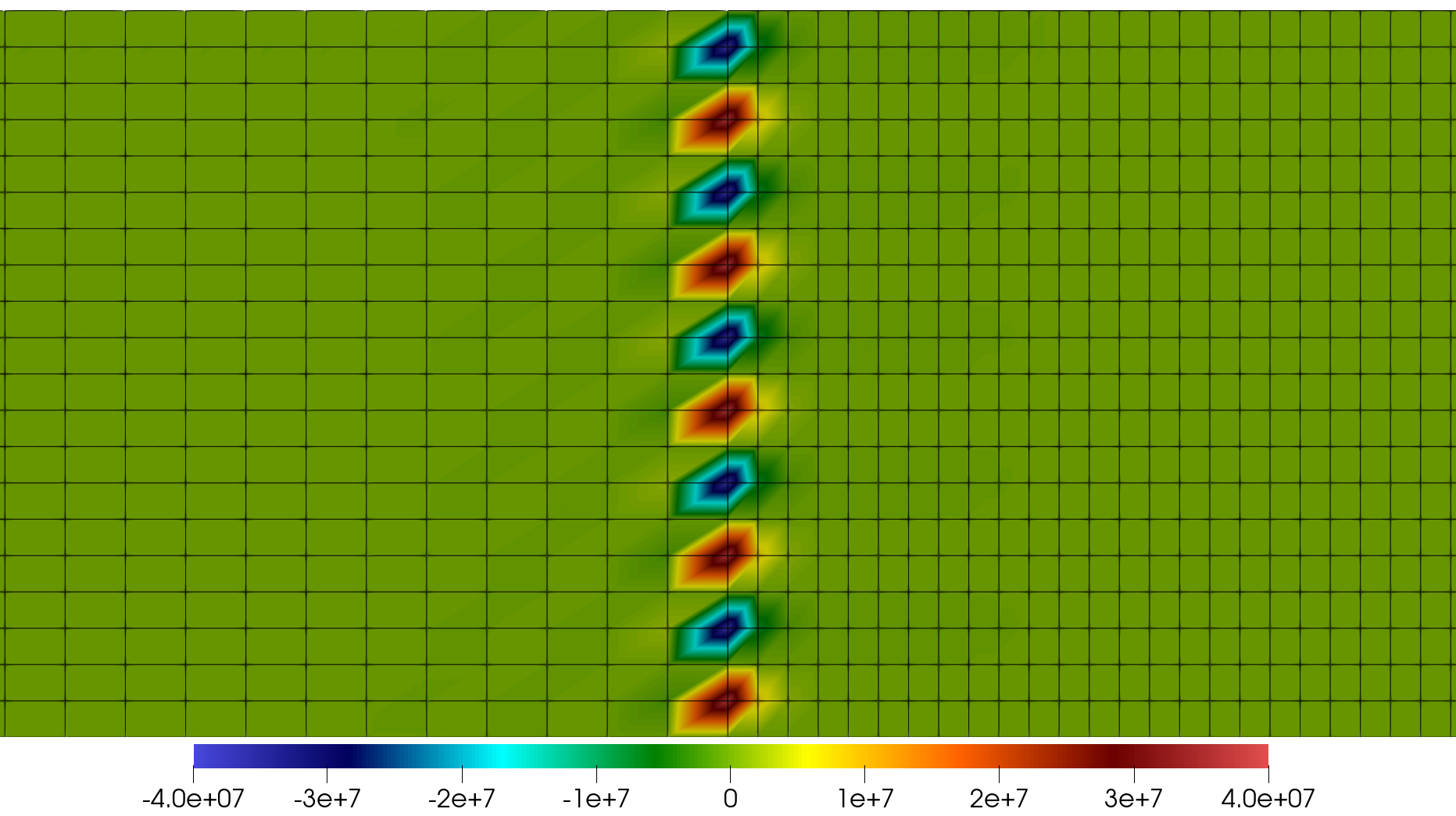
Task: Click the 2e+7 legend tick label
Action: 999,798
